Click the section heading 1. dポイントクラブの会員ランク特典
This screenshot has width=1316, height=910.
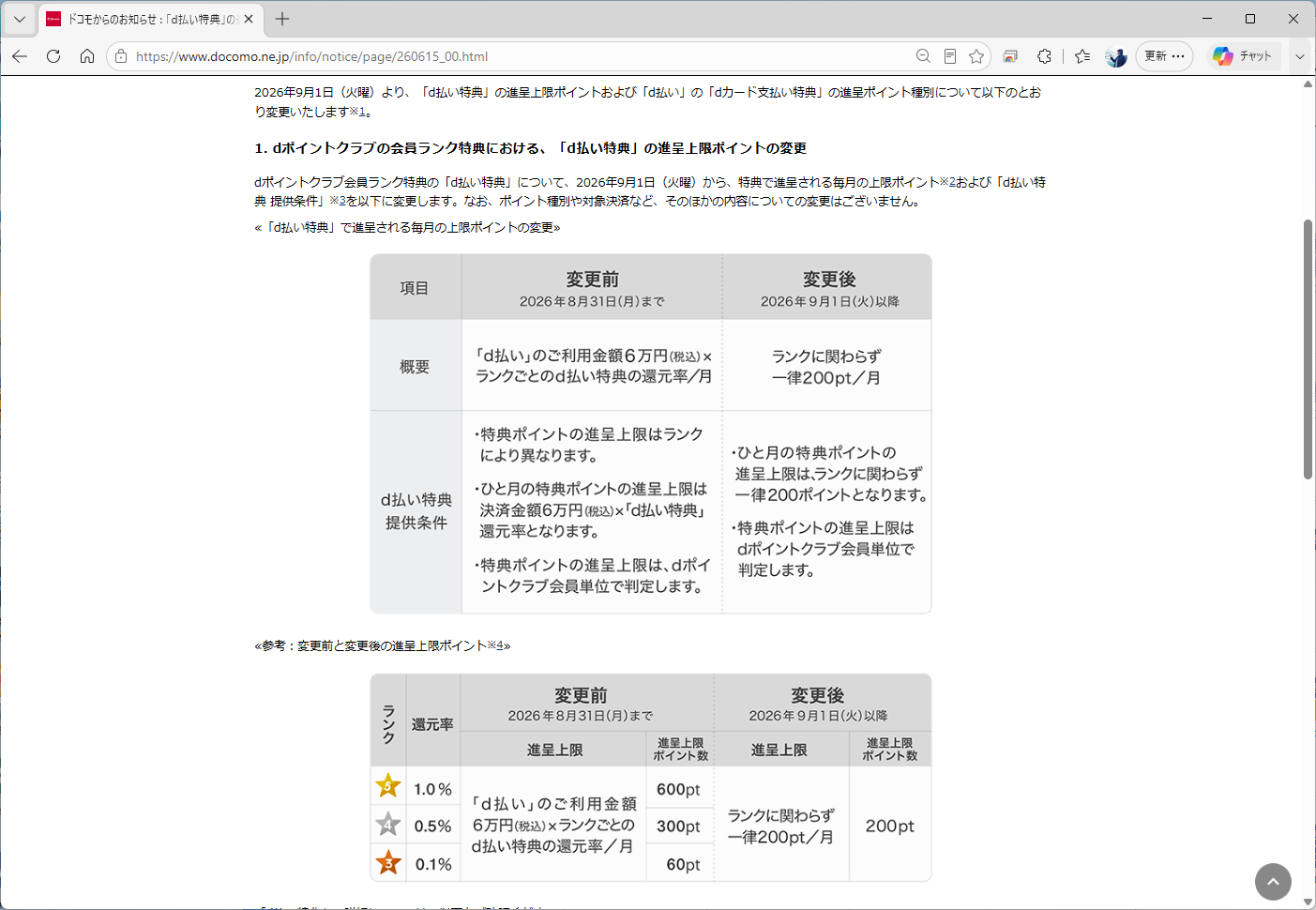click(530, 148)
